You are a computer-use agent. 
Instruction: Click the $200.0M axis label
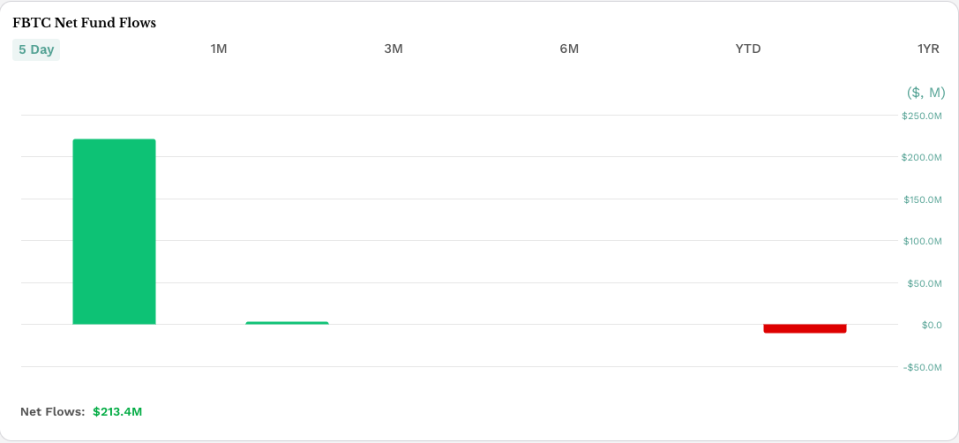[x=922, y=158]
